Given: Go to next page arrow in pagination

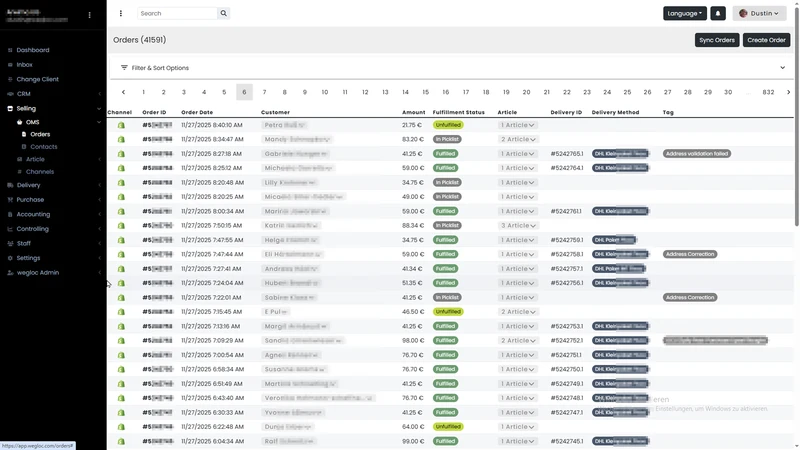Looking at the screenshot, I should coord(788,92).
